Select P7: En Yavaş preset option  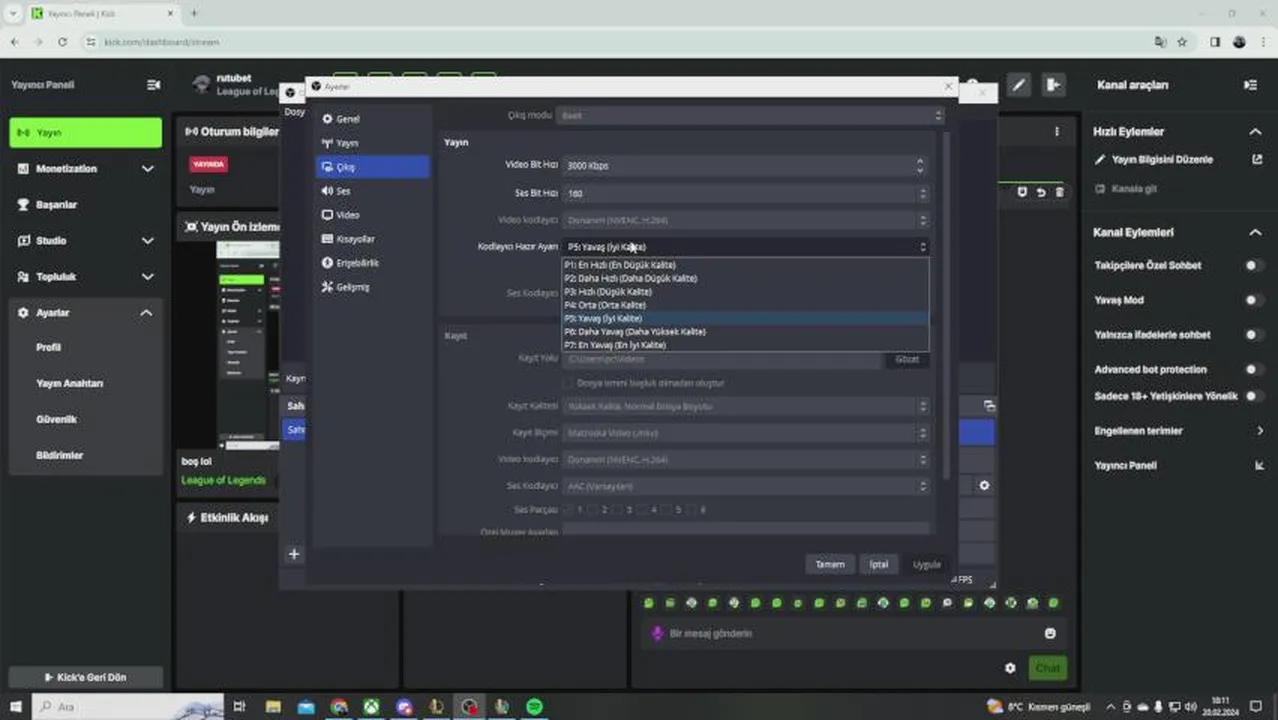[615, 345]
